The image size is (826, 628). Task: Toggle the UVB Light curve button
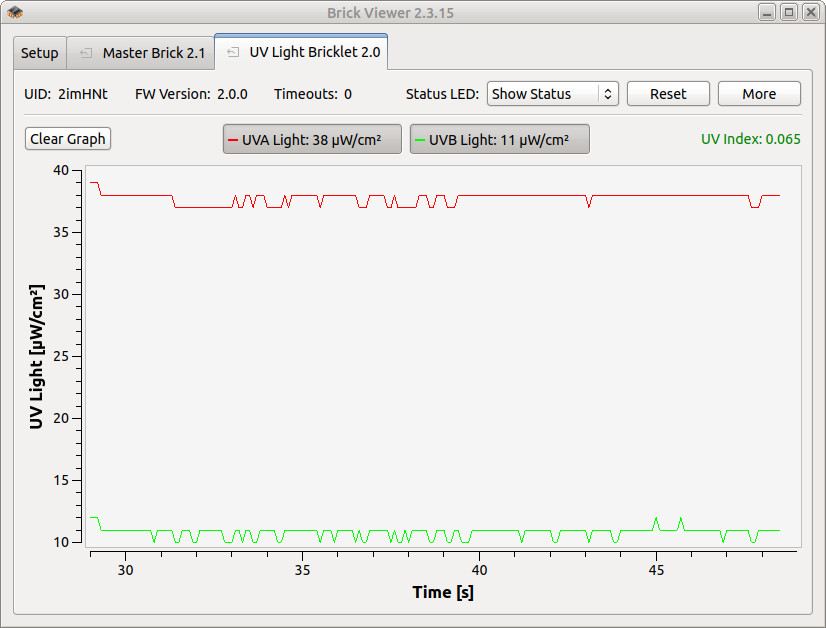[x=499, y=140]
